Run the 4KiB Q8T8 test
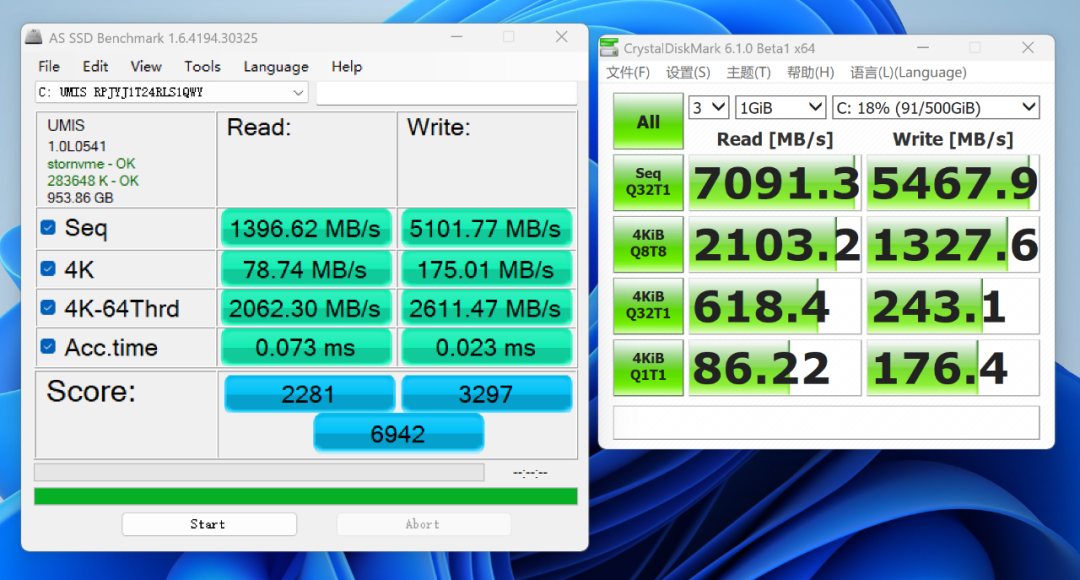Viewport: 1080px width, 580px height. click(x=648, y=243)
